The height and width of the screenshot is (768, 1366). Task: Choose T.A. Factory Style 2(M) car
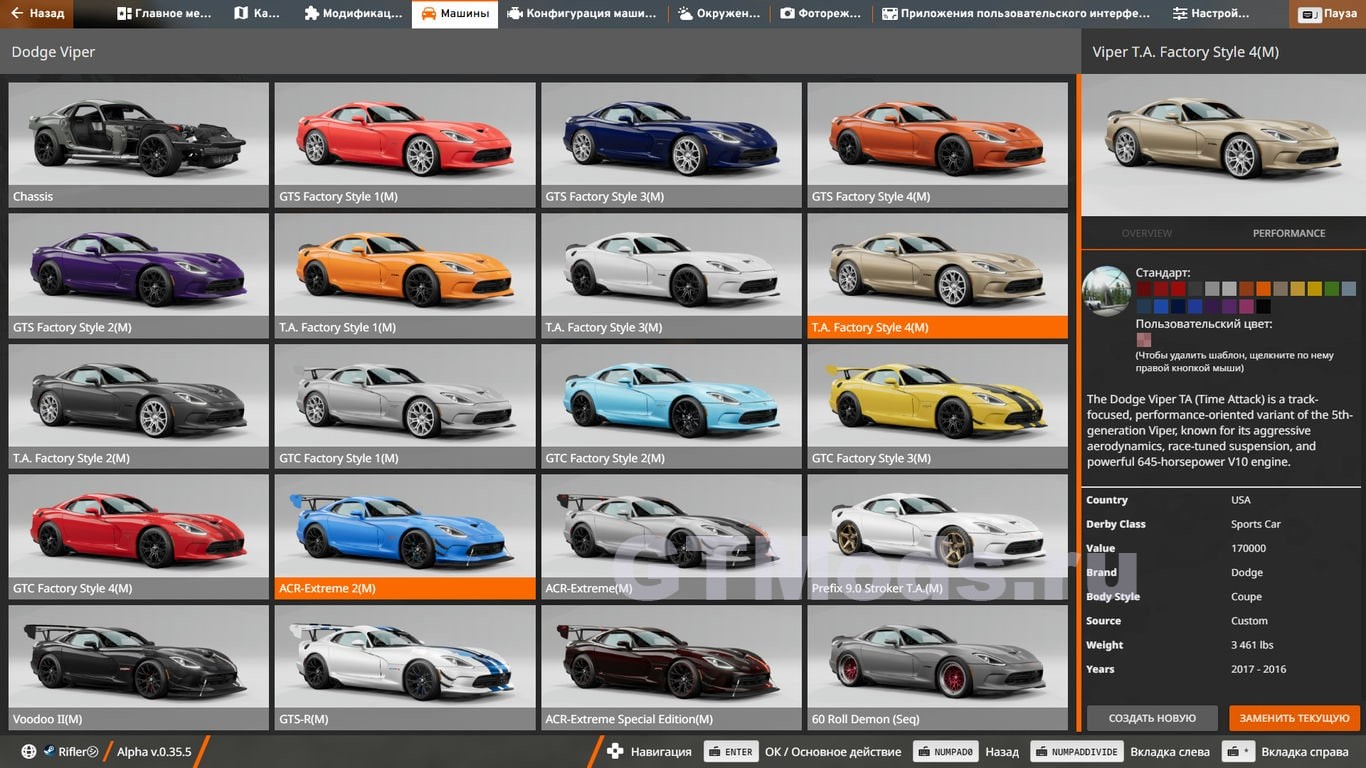(x=139, y=406)
